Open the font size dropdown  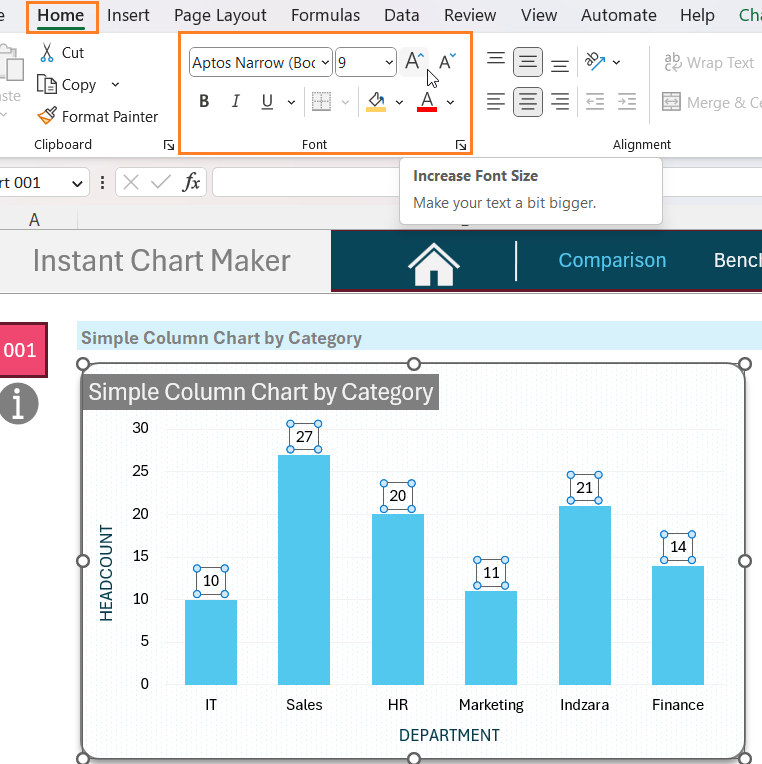coord(389,62)
